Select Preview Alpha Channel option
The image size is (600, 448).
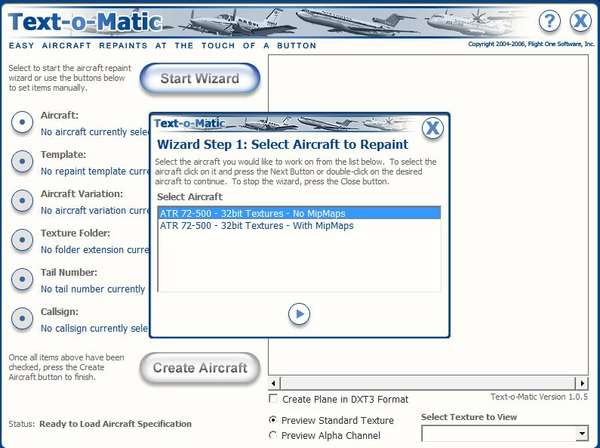pyautogui.click(x=273, y=435)
